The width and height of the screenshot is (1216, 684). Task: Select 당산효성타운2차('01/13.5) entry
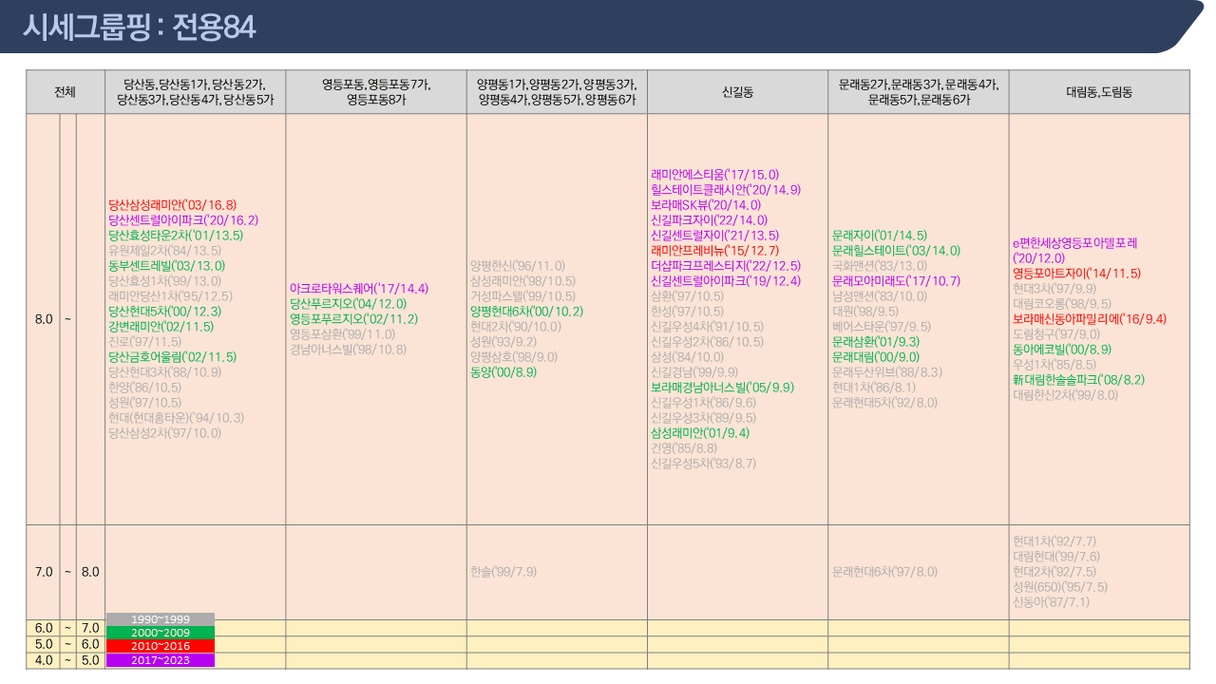pyautogui.click(x=175, y=235)
